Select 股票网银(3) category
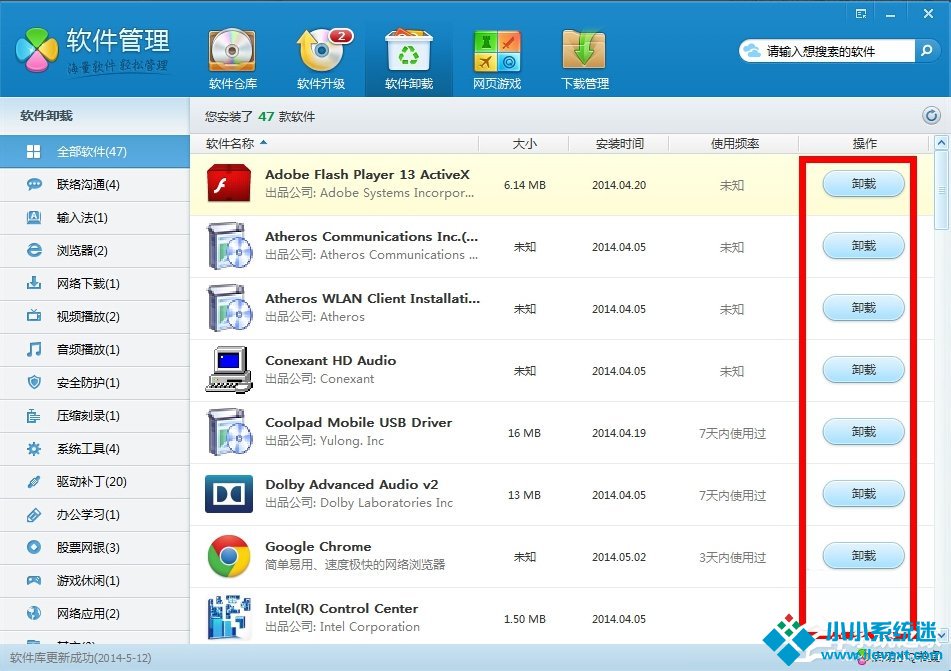 click(x=95, y=548)
